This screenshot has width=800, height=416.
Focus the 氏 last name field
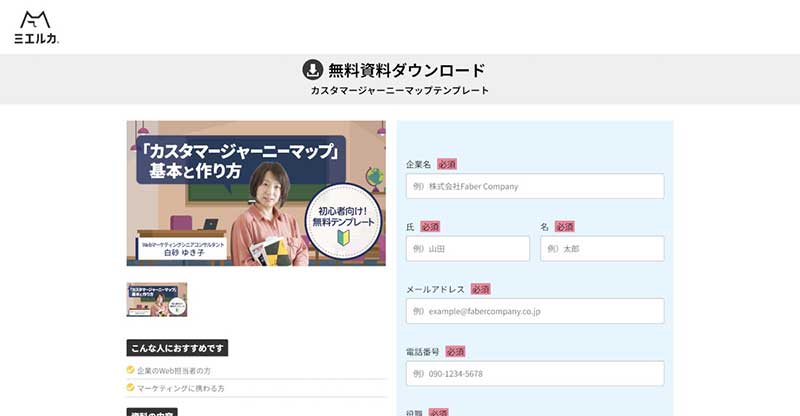(468, 249)
